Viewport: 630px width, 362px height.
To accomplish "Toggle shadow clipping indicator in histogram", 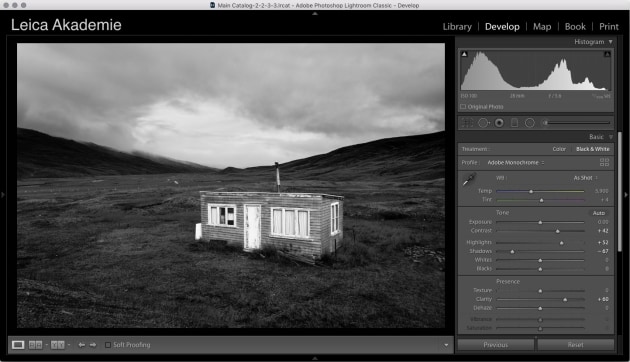I will pyautogui.click(x=464, y=54).
